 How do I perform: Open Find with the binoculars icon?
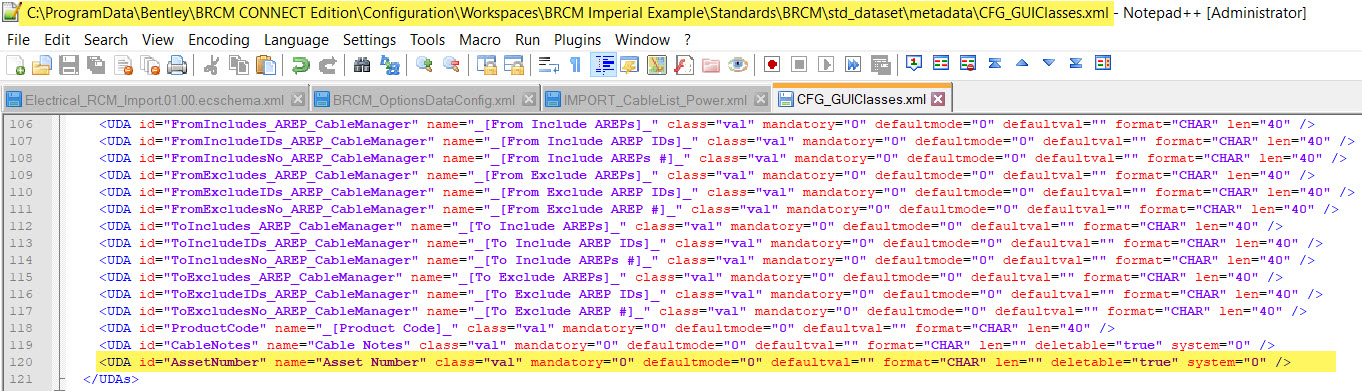tap(362, 65)
